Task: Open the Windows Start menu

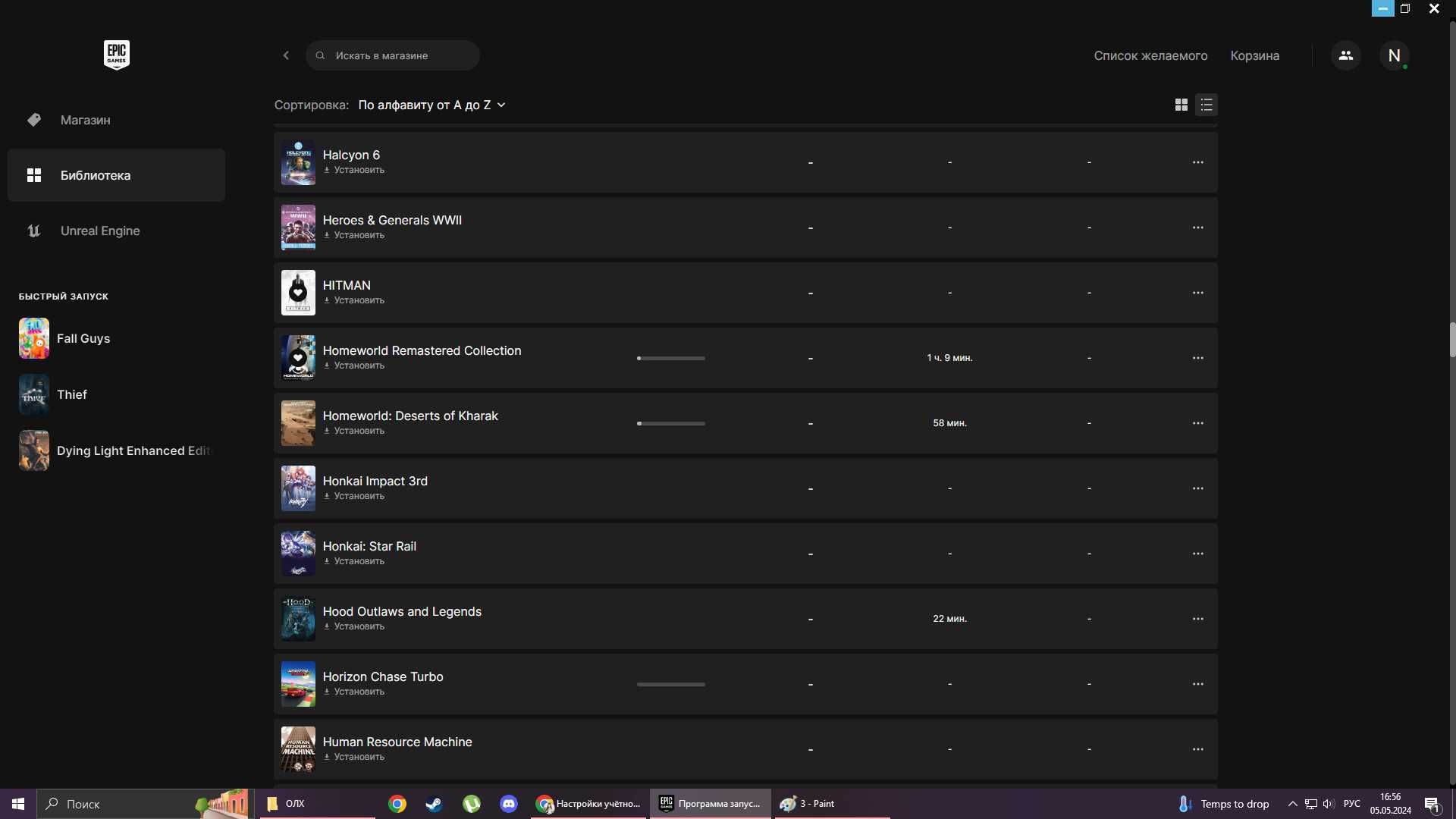Action: pyautogui.click(x=18, y=804)
